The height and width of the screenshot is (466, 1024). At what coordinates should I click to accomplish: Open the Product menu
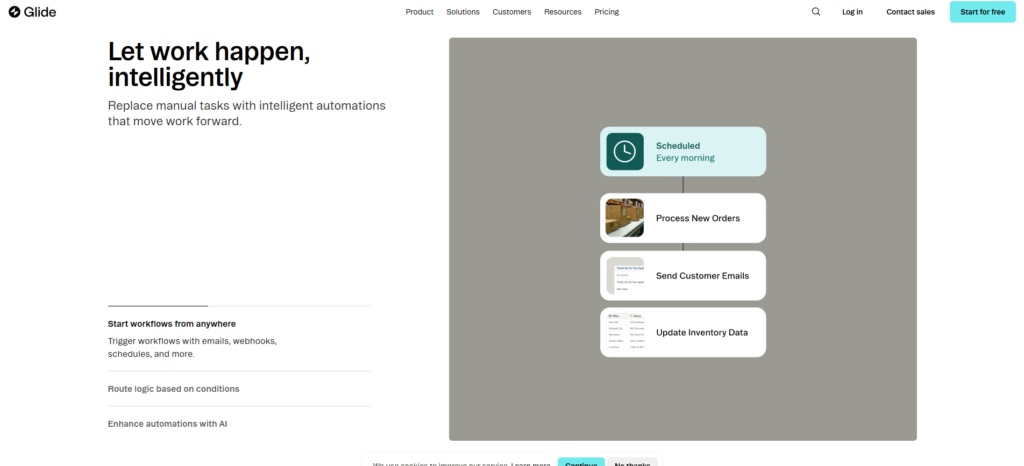point(419,12)
